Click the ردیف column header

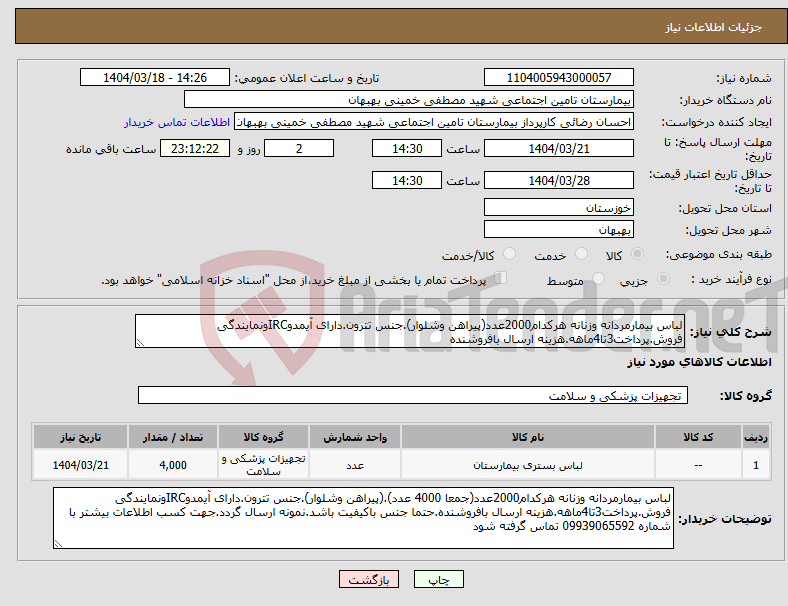(756, 437)
